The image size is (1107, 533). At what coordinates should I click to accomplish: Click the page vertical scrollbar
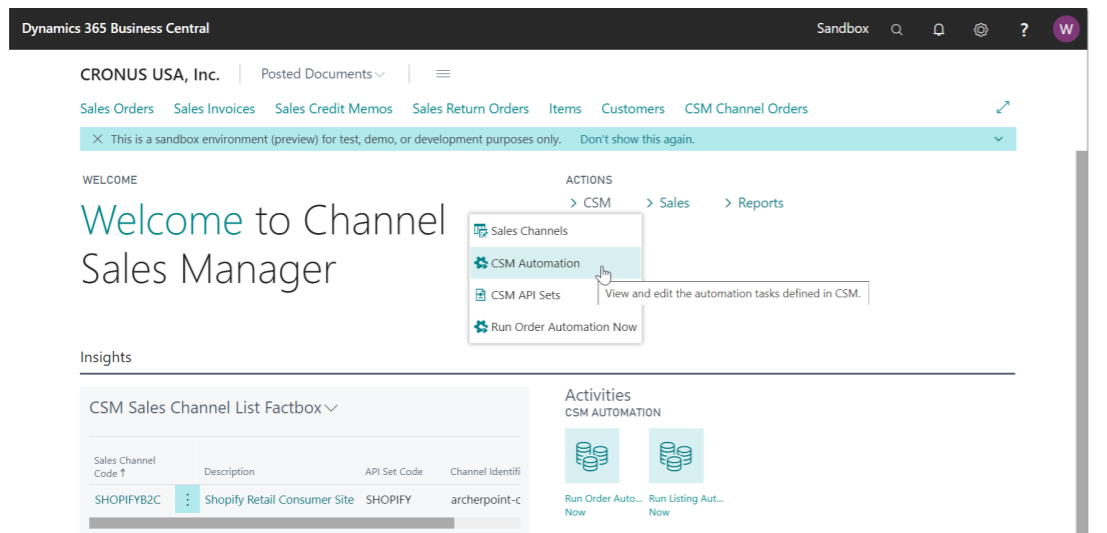coord(1081,341)
